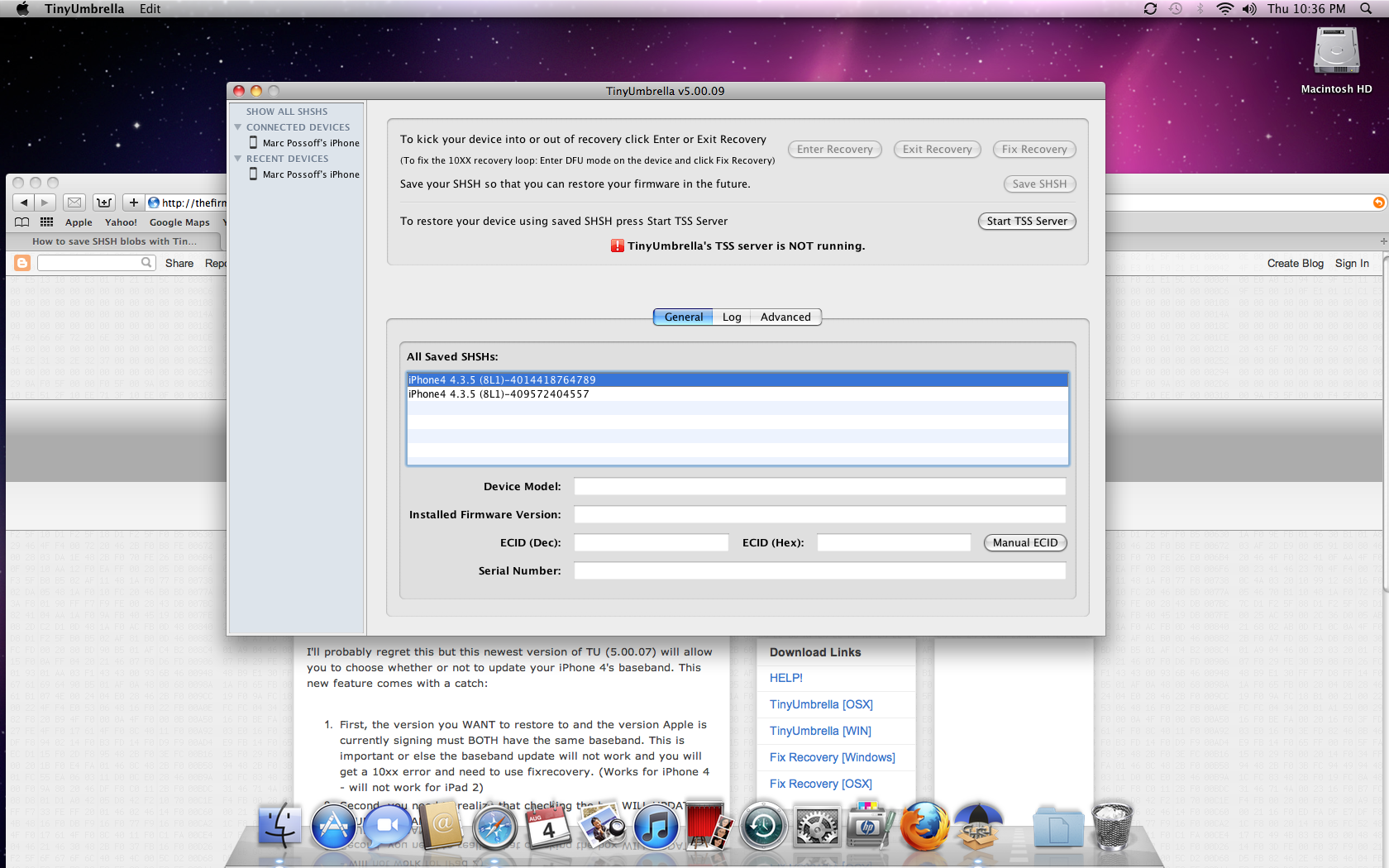Open volume control in menu bar

(x=1249, y=8)
